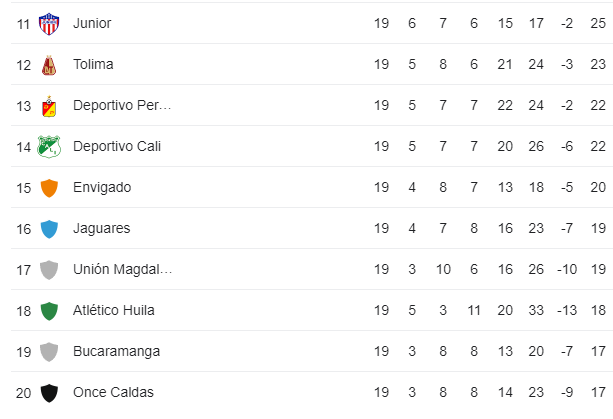
Task: Select the Envigado team name
Action: point(102,188)
